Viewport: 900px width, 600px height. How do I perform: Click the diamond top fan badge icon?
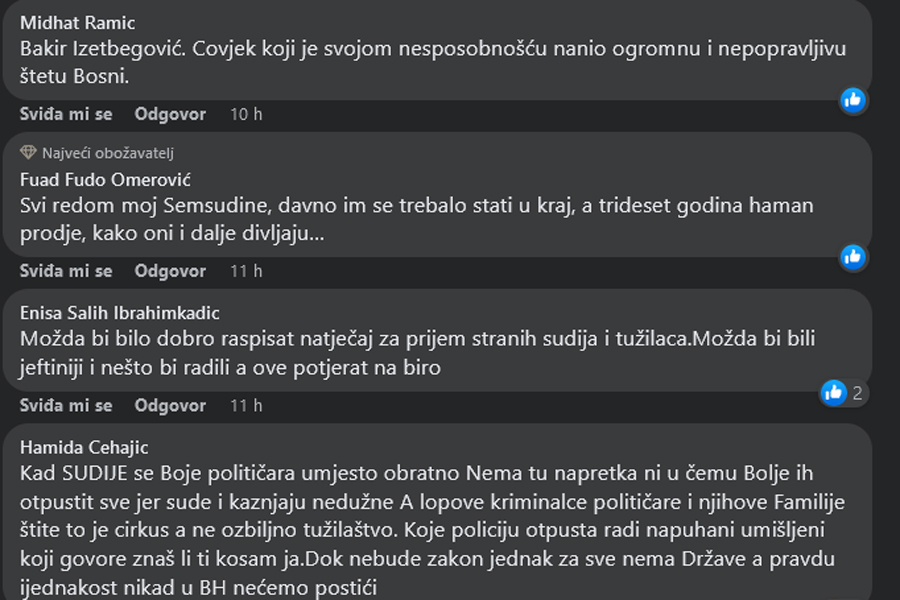tap(28, 153)
